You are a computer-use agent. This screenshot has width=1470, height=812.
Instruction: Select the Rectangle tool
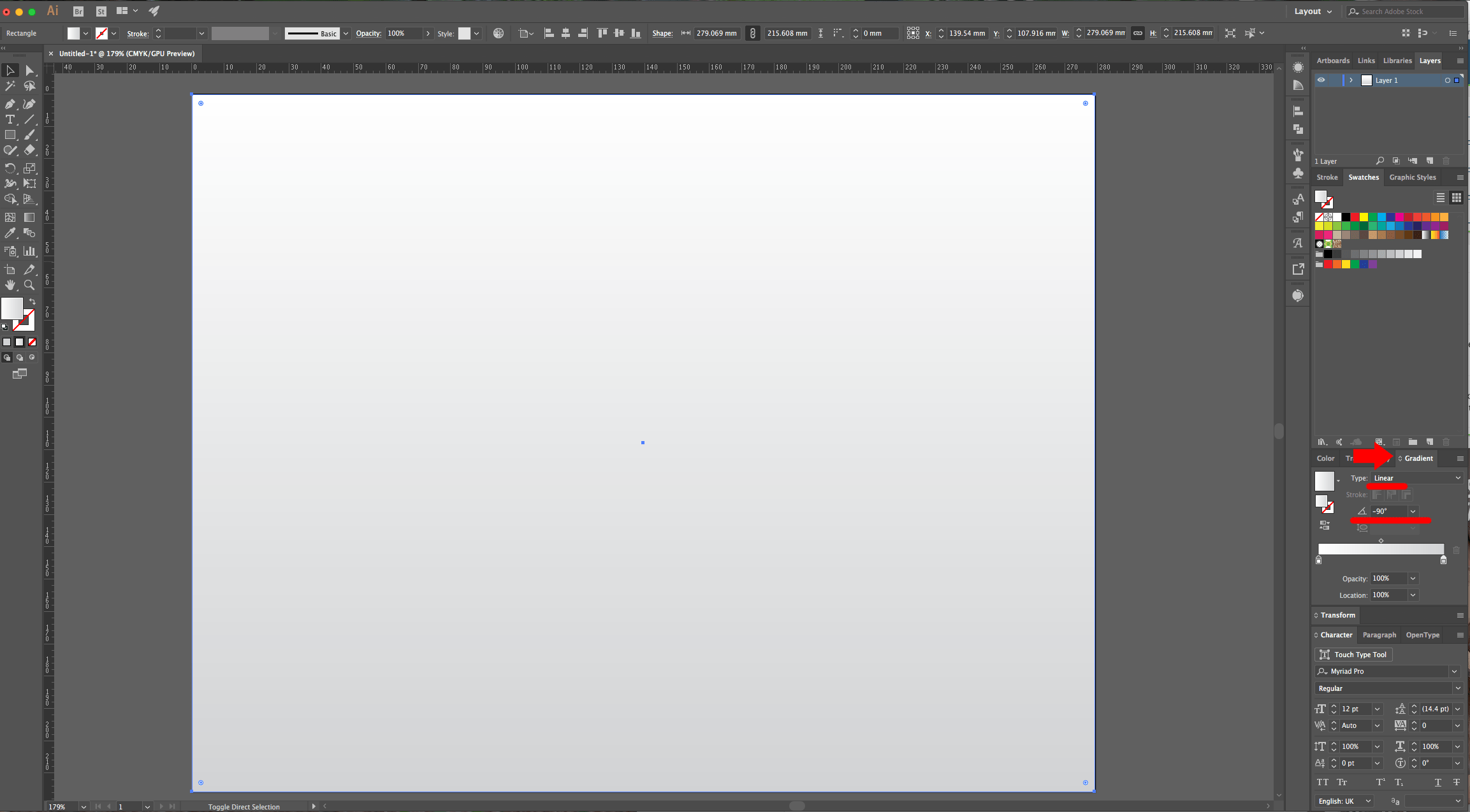[10, 134]
